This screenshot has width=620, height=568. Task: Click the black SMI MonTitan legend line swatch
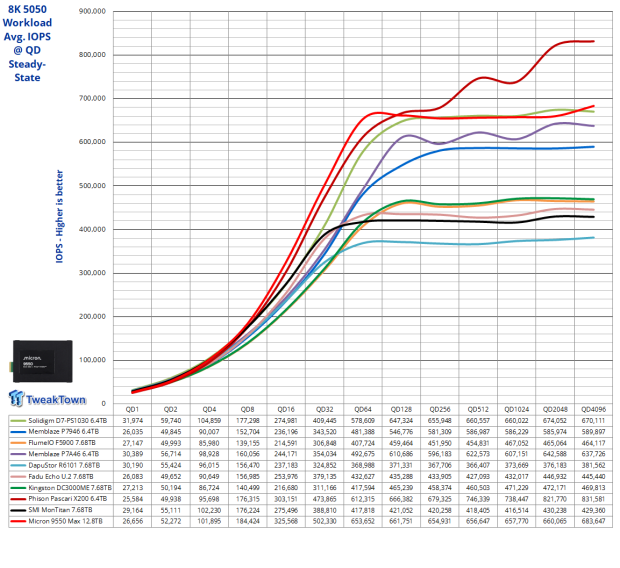18,510
